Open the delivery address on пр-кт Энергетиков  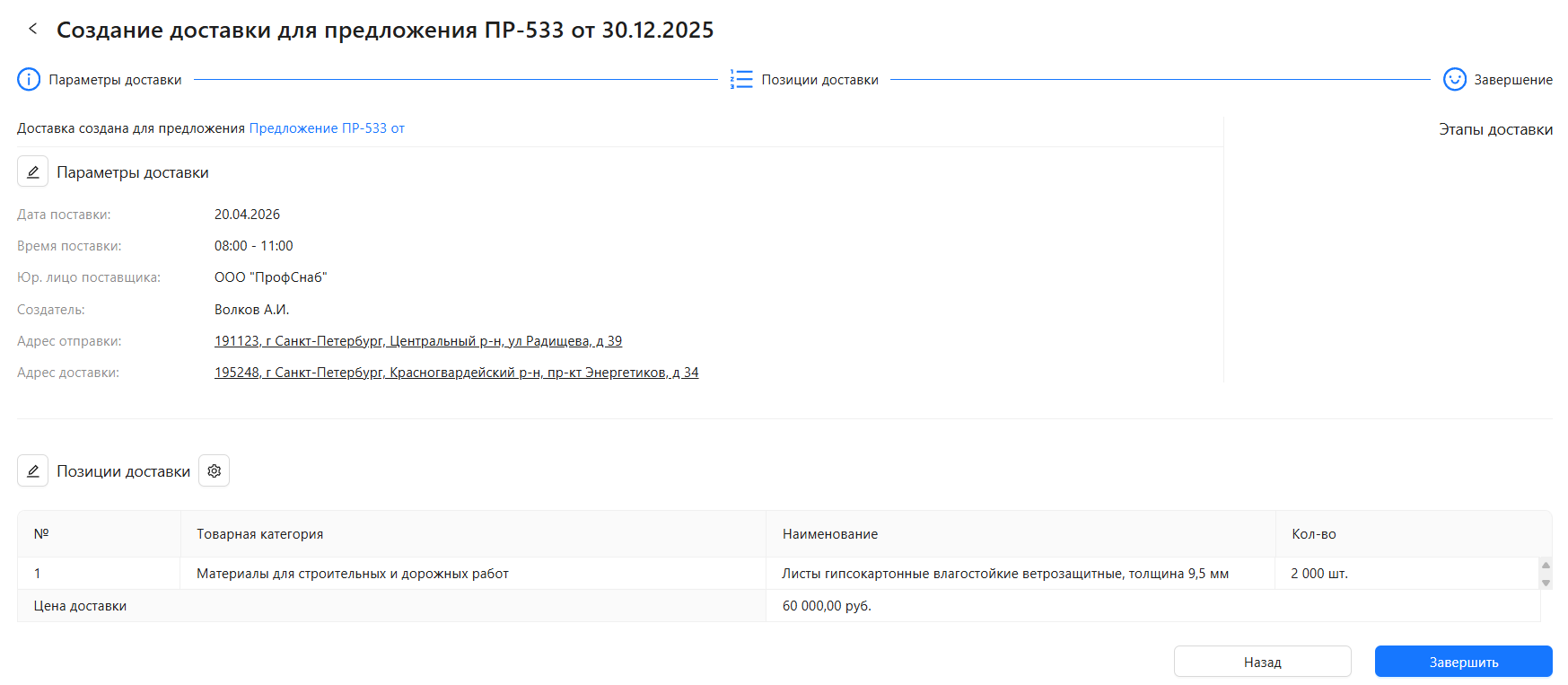pos(456,373)
